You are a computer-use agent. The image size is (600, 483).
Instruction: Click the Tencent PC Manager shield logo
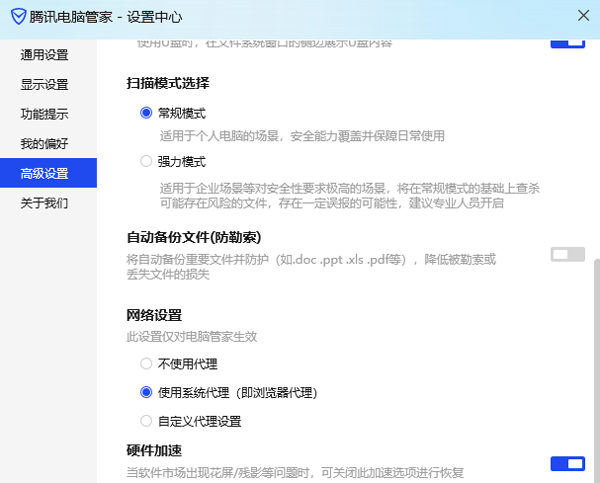point(18,17)
